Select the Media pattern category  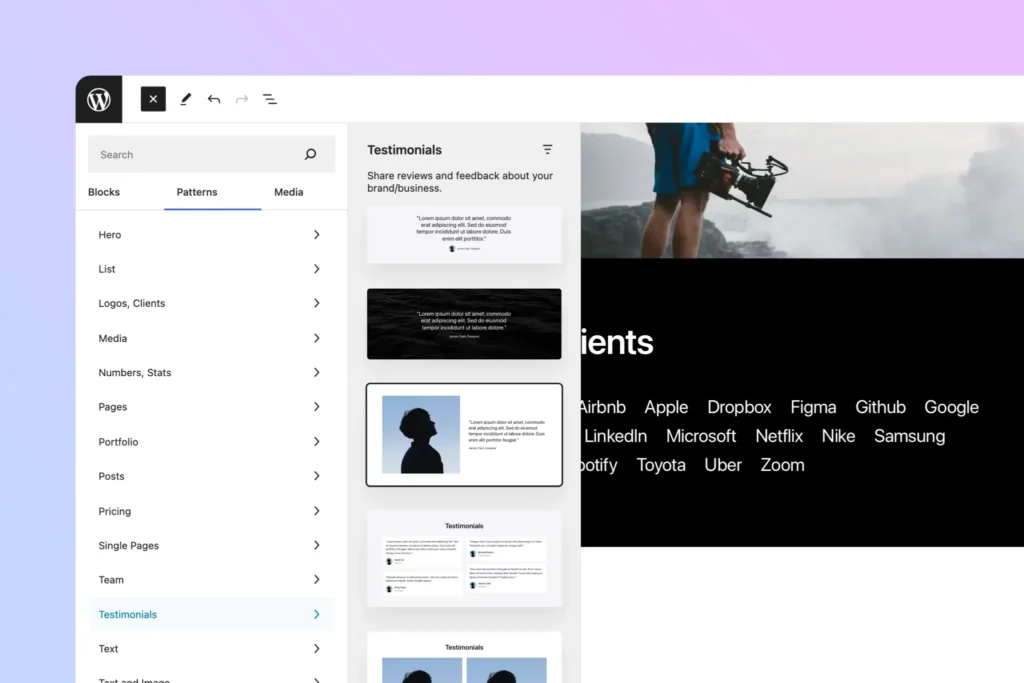[211, 338]
